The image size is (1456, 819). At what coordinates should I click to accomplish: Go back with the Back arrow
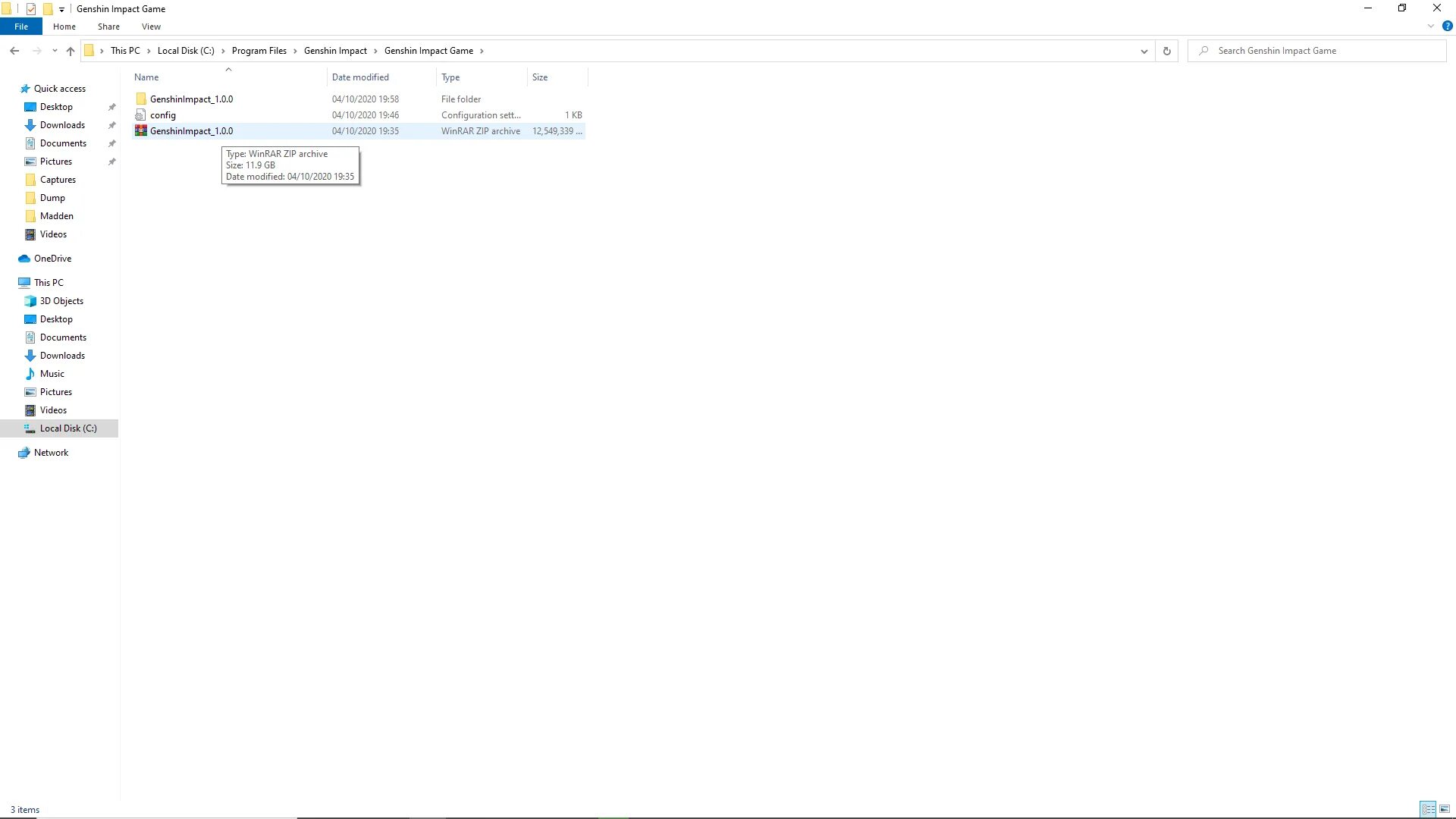pos(14,51)
